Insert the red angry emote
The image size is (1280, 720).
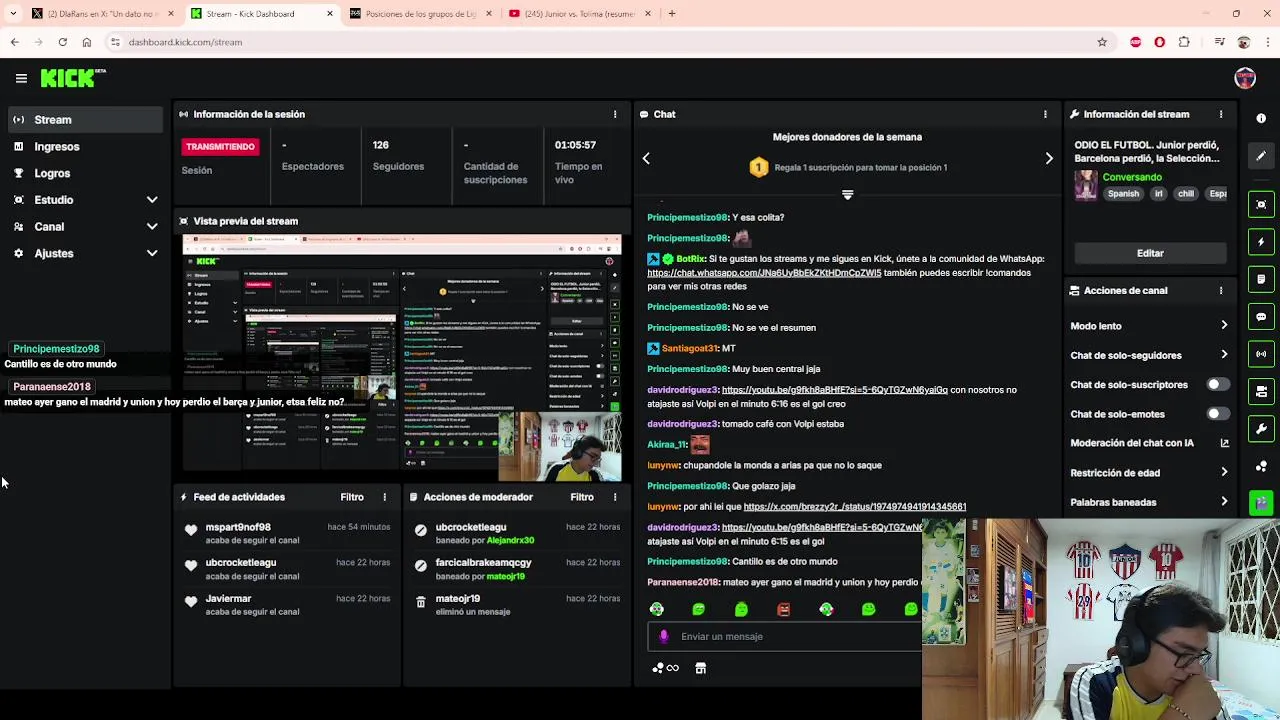click(x=783, y=609)
